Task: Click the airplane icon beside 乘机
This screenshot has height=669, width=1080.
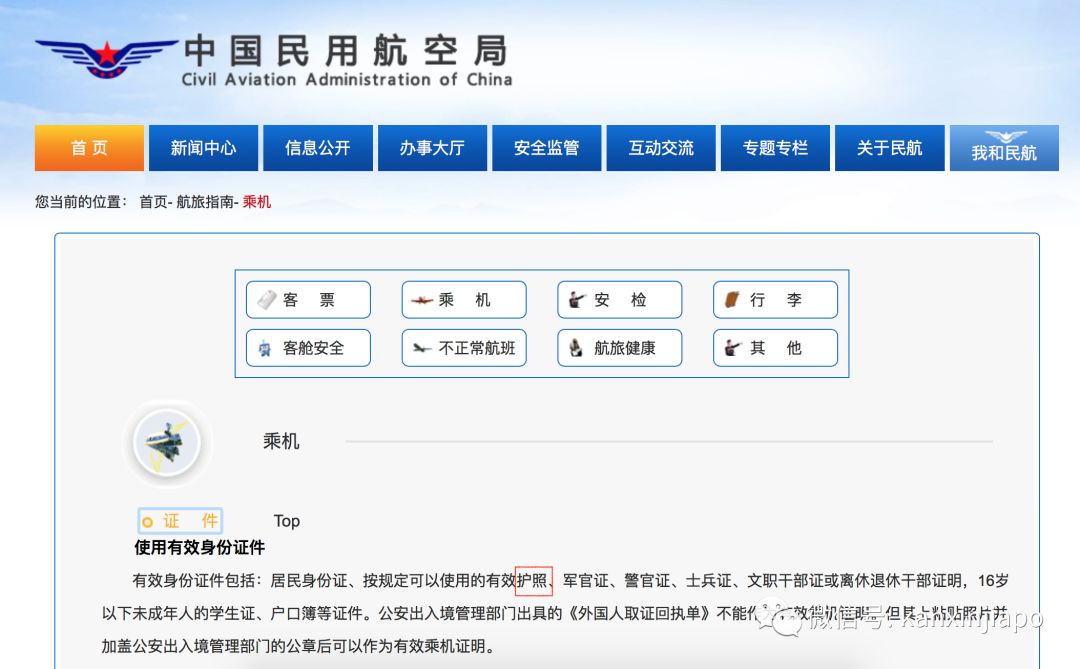Action: [421, 300]
